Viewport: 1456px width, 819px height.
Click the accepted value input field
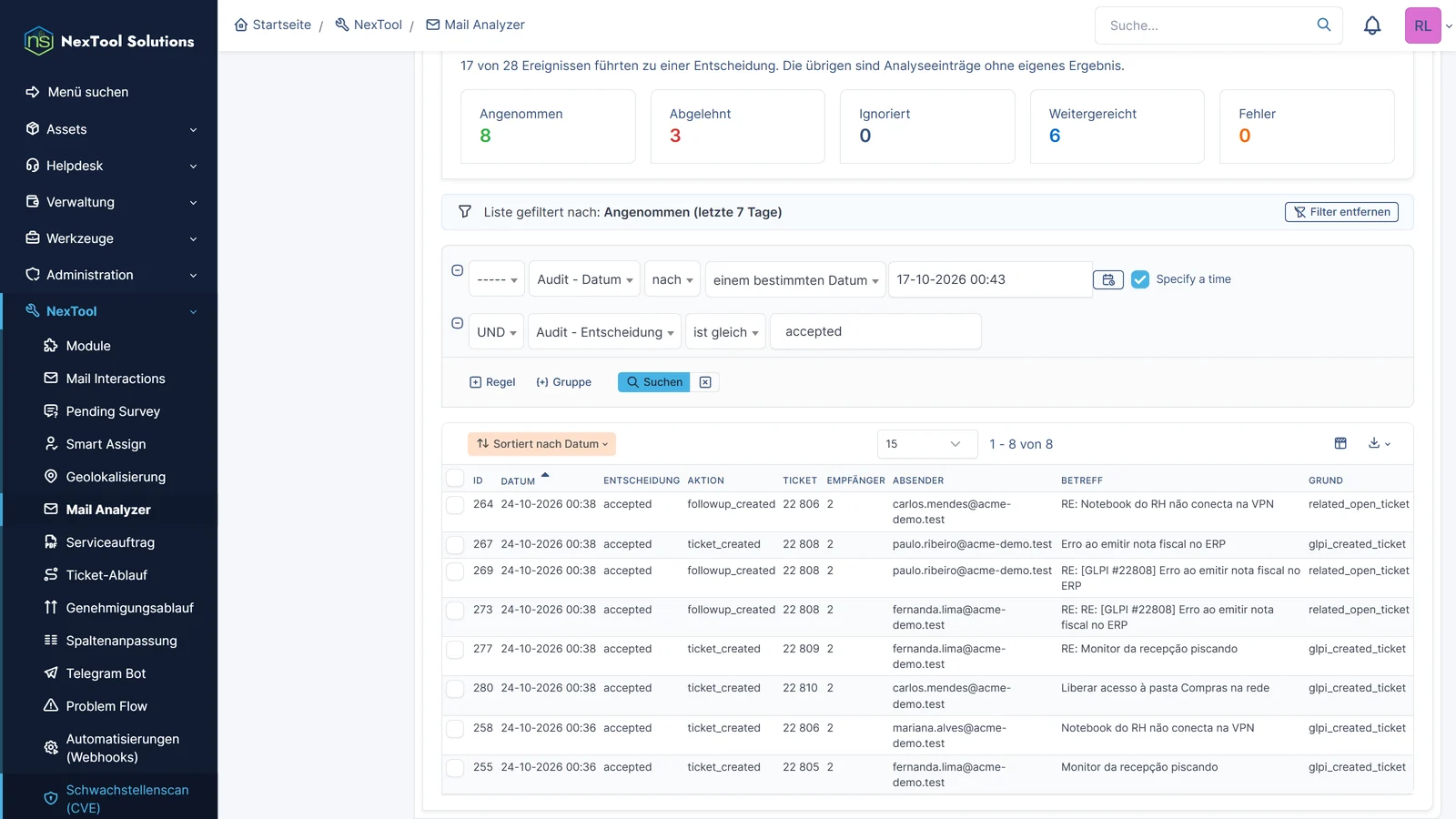click(875, 331)
